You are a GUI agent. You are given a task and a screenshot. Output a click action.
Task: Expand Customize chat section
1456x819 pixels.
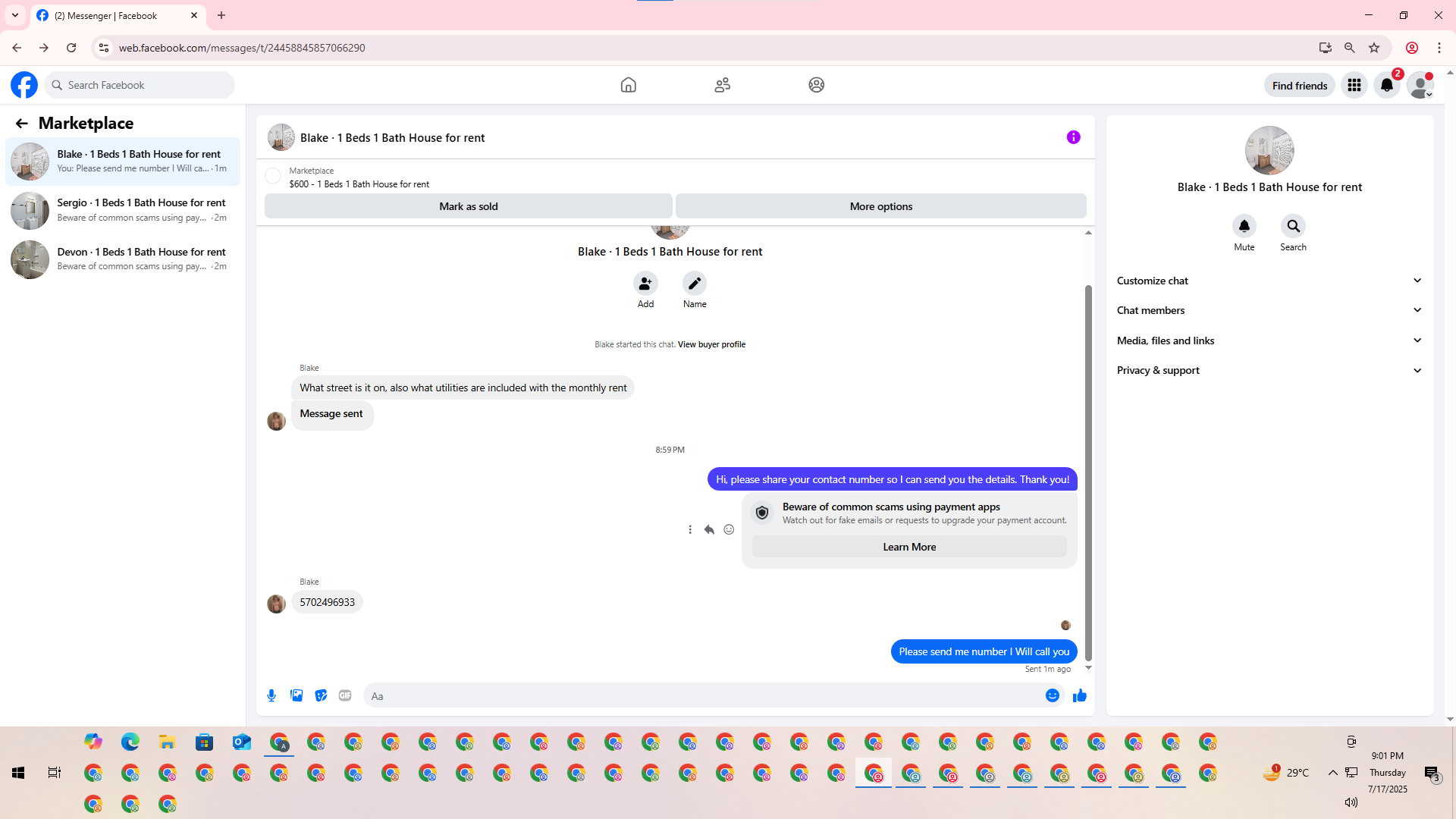(1269, 281)
